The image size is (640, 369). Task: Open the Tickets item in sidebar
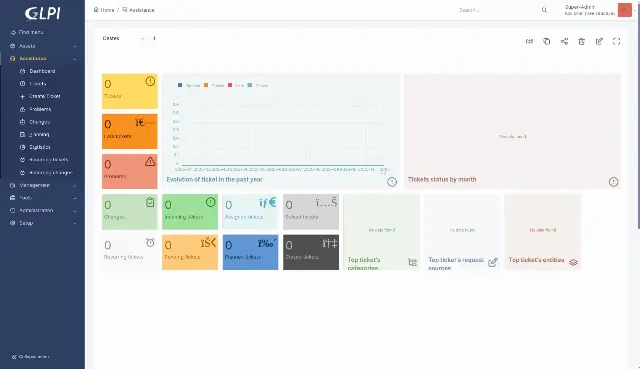click(x=38, y=84)
